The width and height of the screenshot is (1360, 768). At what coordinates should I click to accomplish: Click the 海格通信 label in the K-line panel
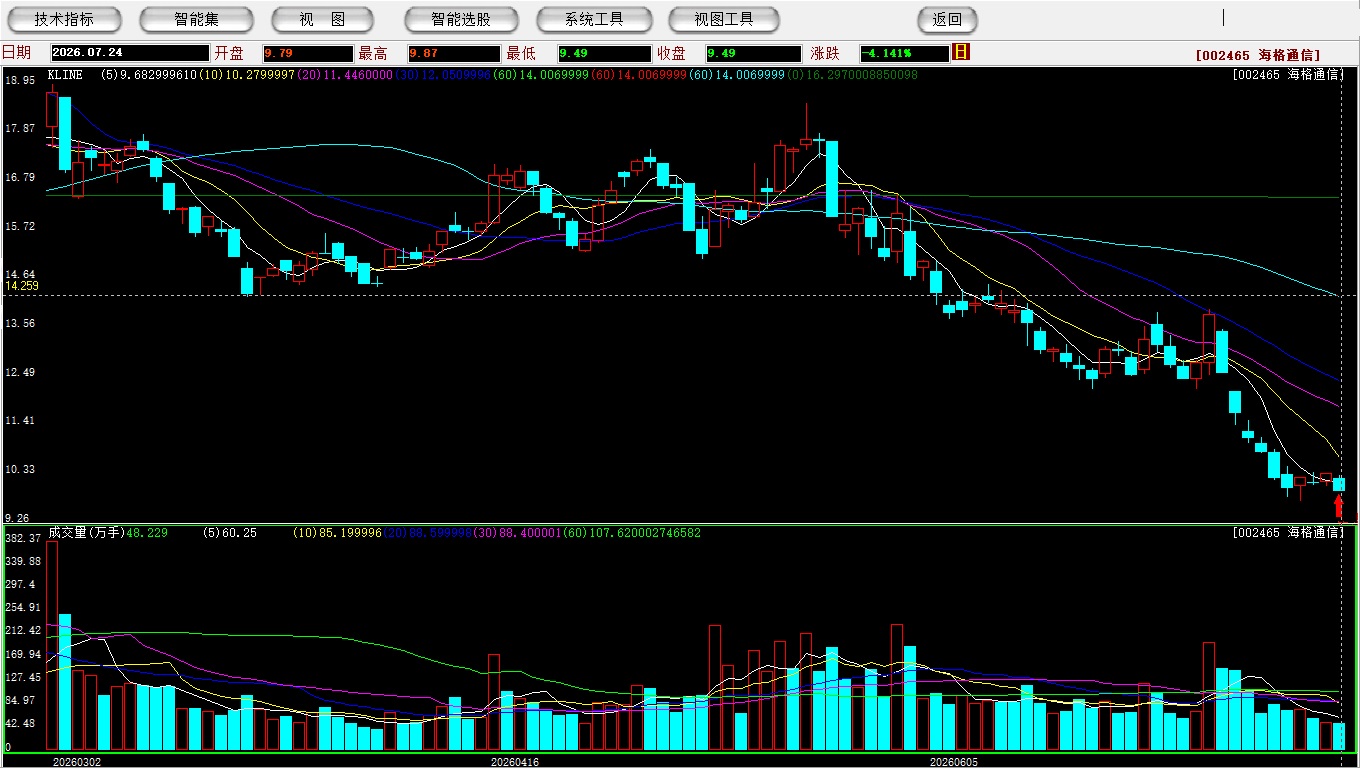point(1314,75)
